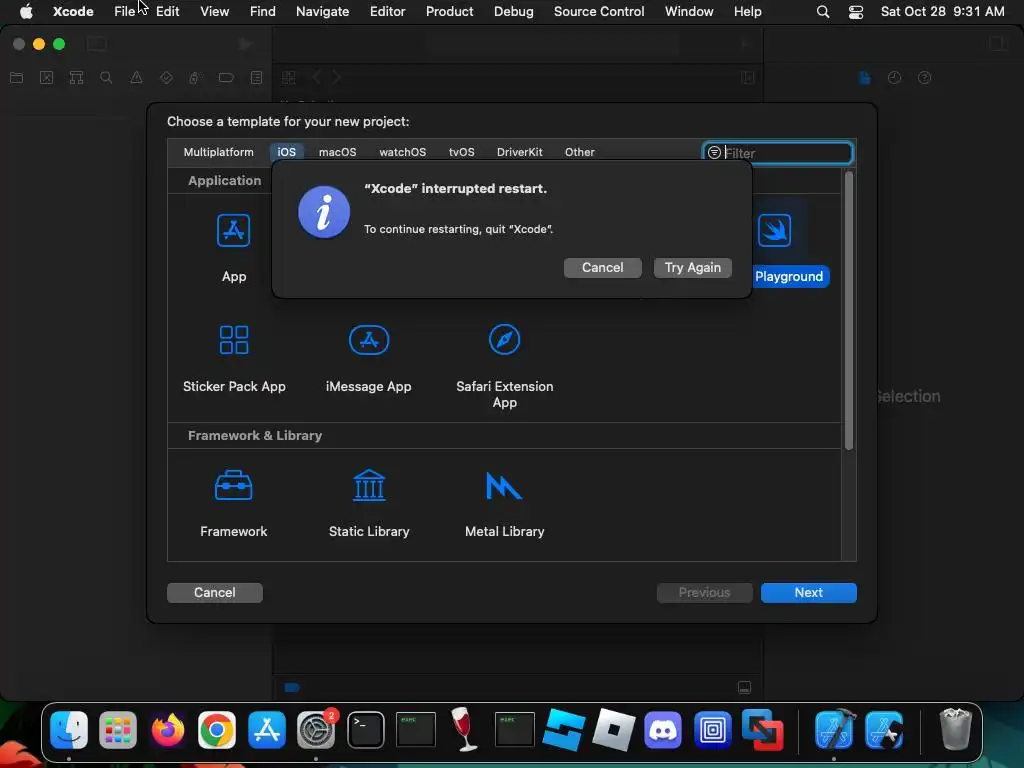The image size is (1024, 768).
Task: Open the Xcode hammer icon in Dock
Action: point(835,729)
